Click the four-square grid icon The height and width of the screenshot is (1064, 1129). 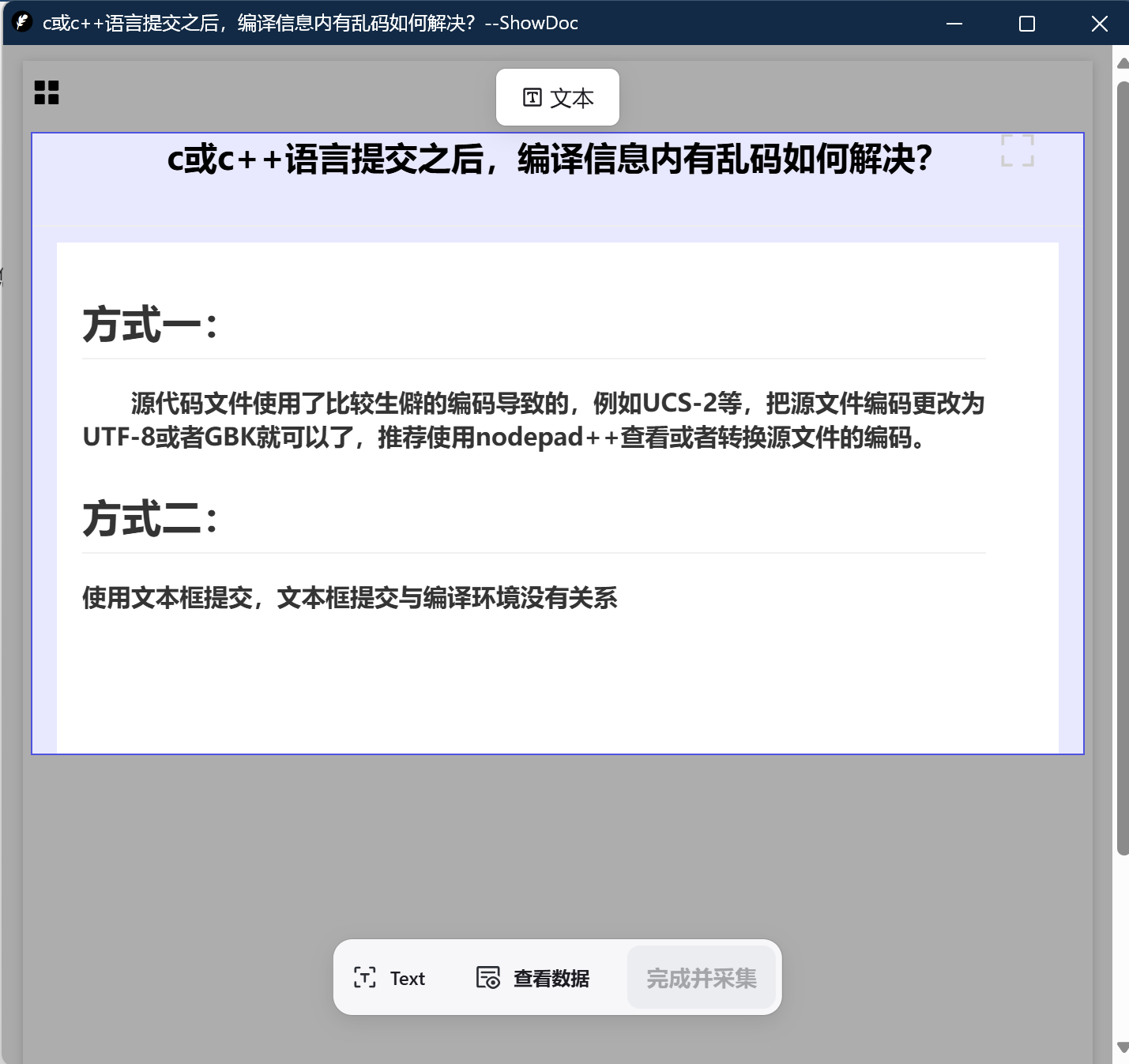(x=47, y=92)
